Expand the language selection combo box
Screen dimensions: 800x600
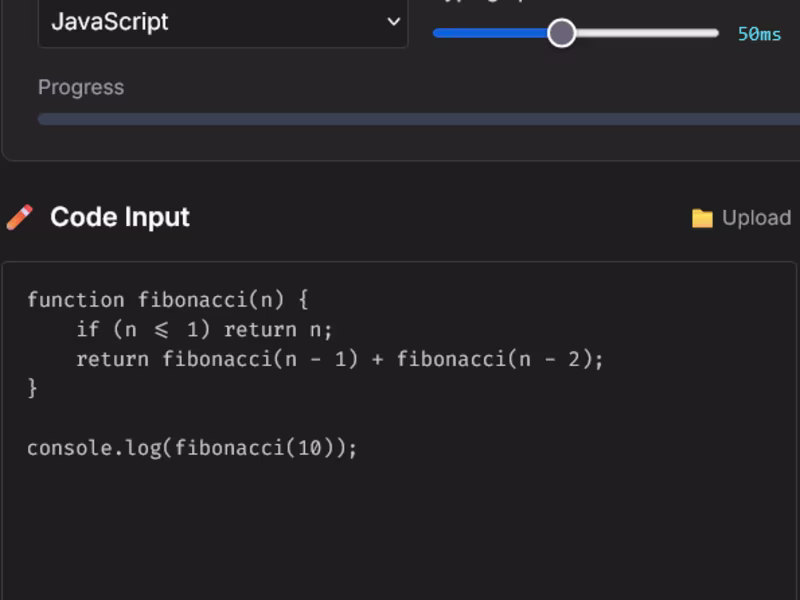pos(220,22)
